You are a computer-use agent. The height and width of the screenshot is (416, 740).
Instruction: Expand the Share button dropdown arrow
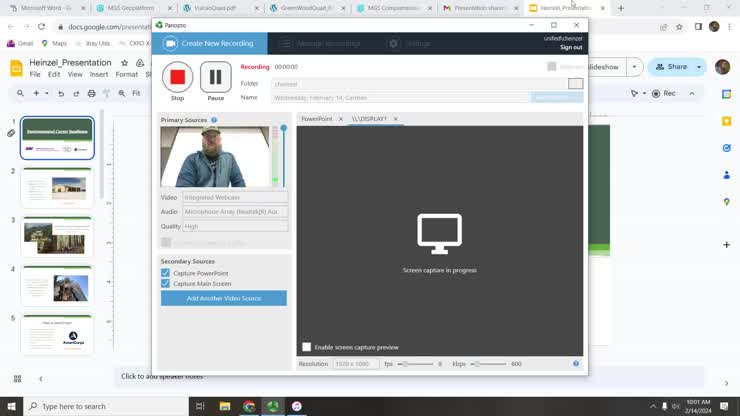[x=697, y=67]
